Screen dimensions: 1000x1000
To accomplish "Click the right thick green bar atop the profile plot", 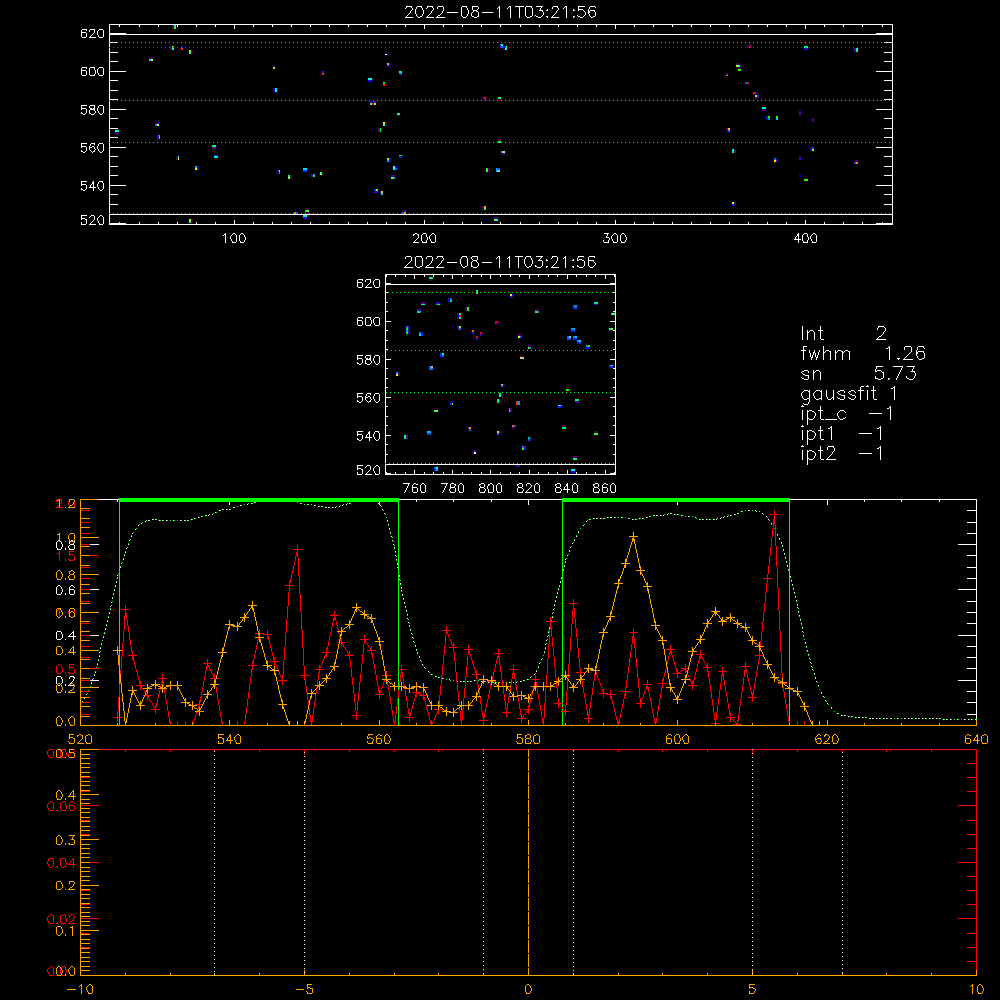I will pyautogui.click(x=676, y=500).
